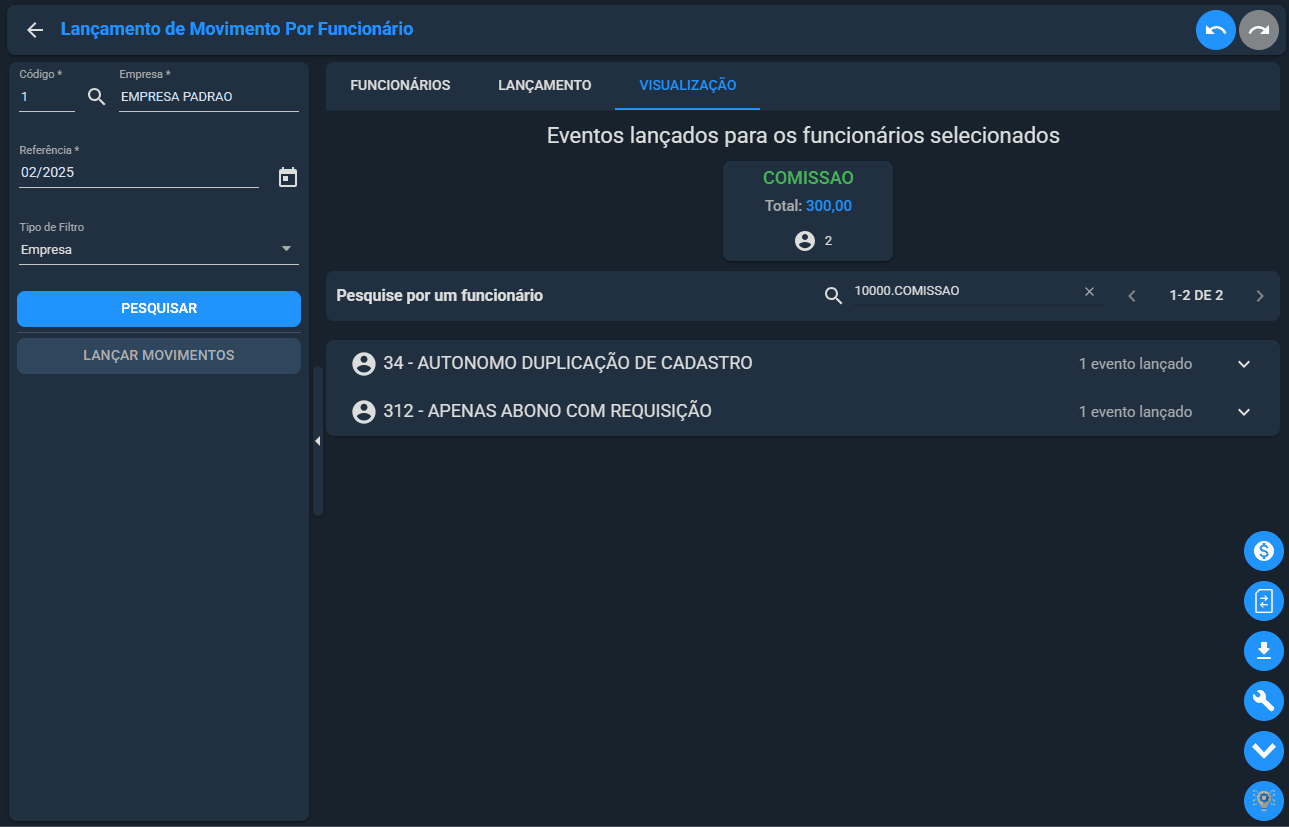Viewport: 1289px width, 827px height.
Task: Open the calendar picker for Referência
Action: [x=288, y=177]
